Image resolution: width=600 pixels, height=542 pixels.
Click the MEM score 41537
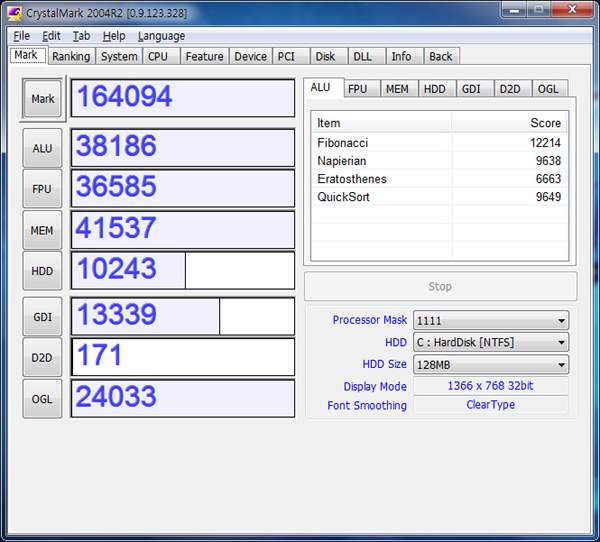tap(116, 227)
